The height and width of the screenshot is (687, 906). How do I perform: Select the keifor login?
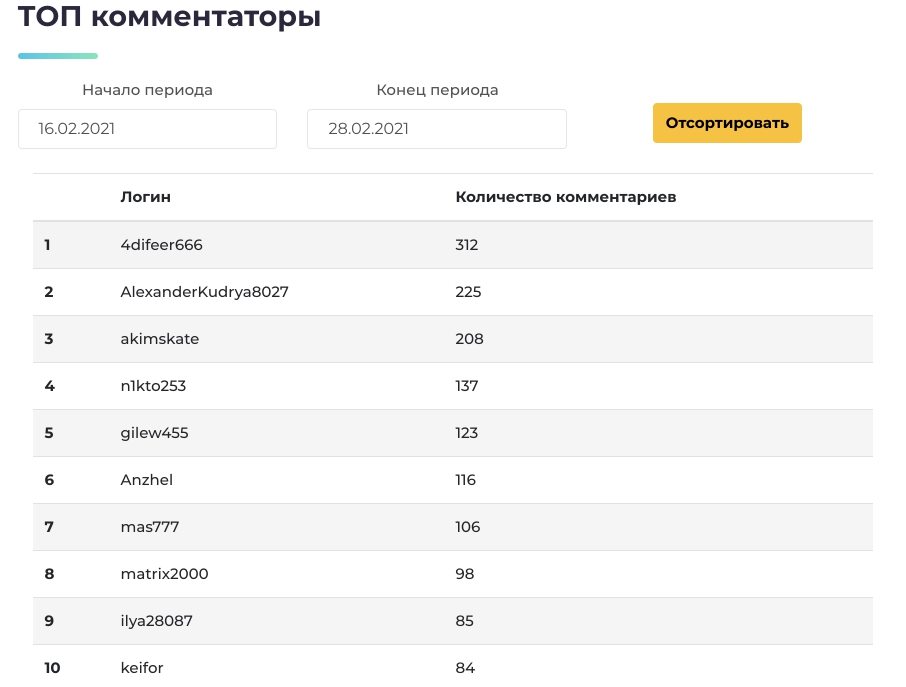(141, 668)
